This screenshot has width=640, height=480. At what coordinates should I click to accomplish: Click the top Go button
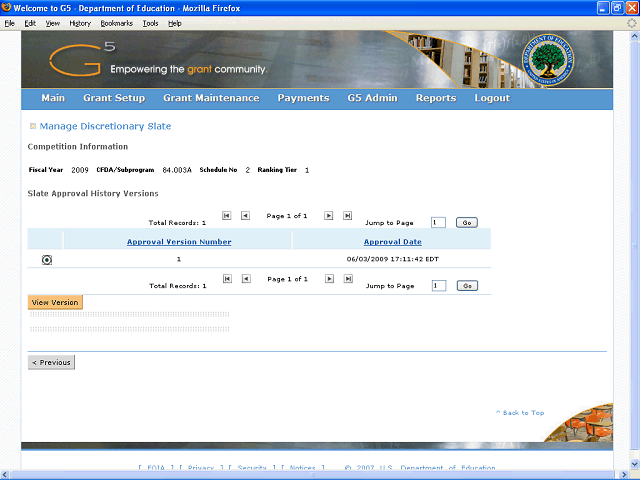coord(467,222)
